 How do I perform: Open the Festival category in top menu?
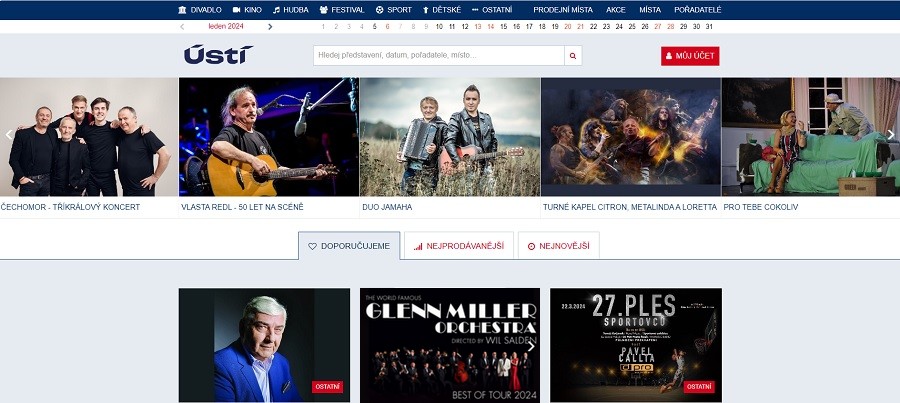pos(342,10)
